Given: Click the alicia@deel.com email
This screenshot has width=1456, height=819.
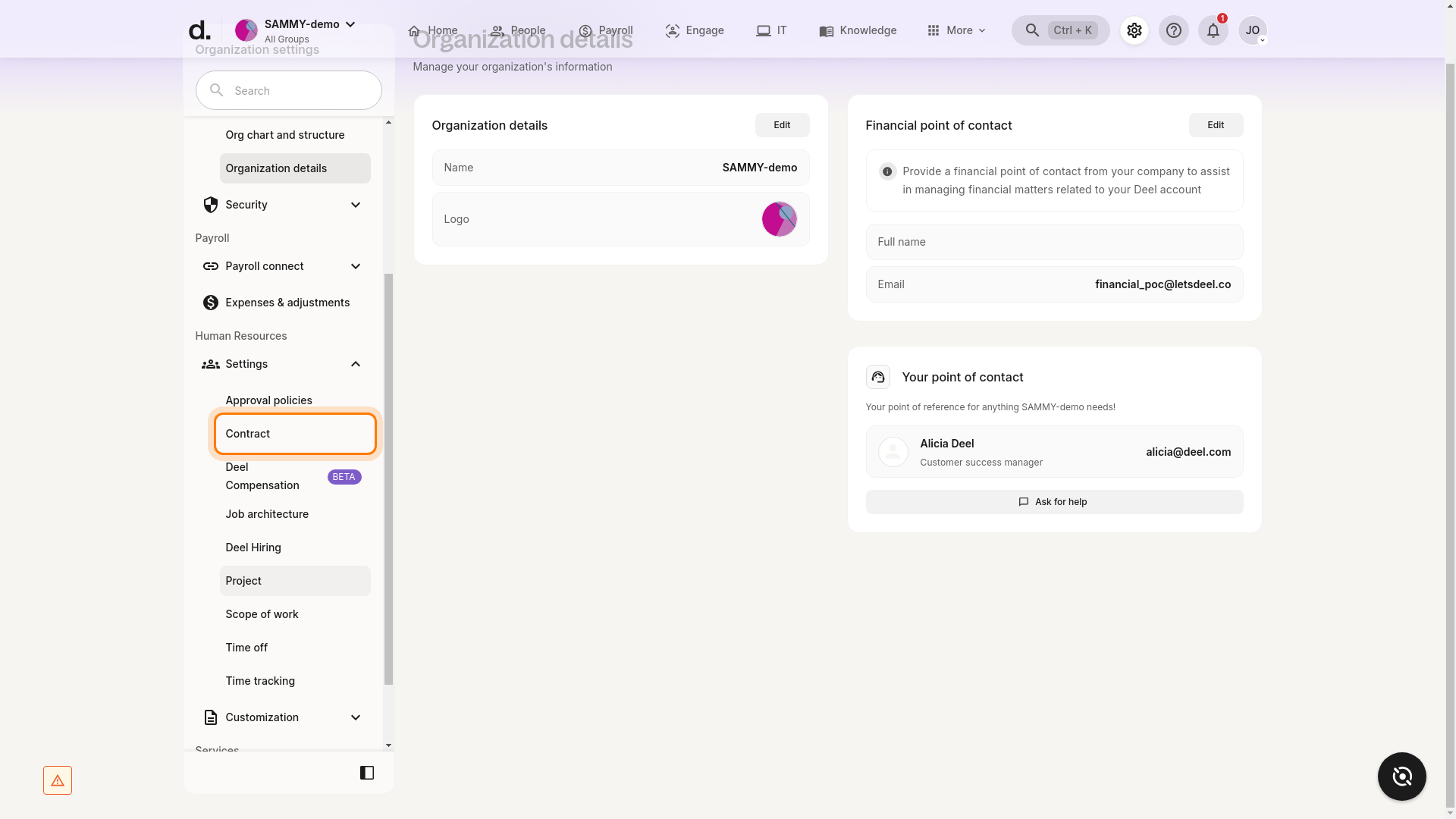Looking at the screenshot, I should (x=1188, y=452).
